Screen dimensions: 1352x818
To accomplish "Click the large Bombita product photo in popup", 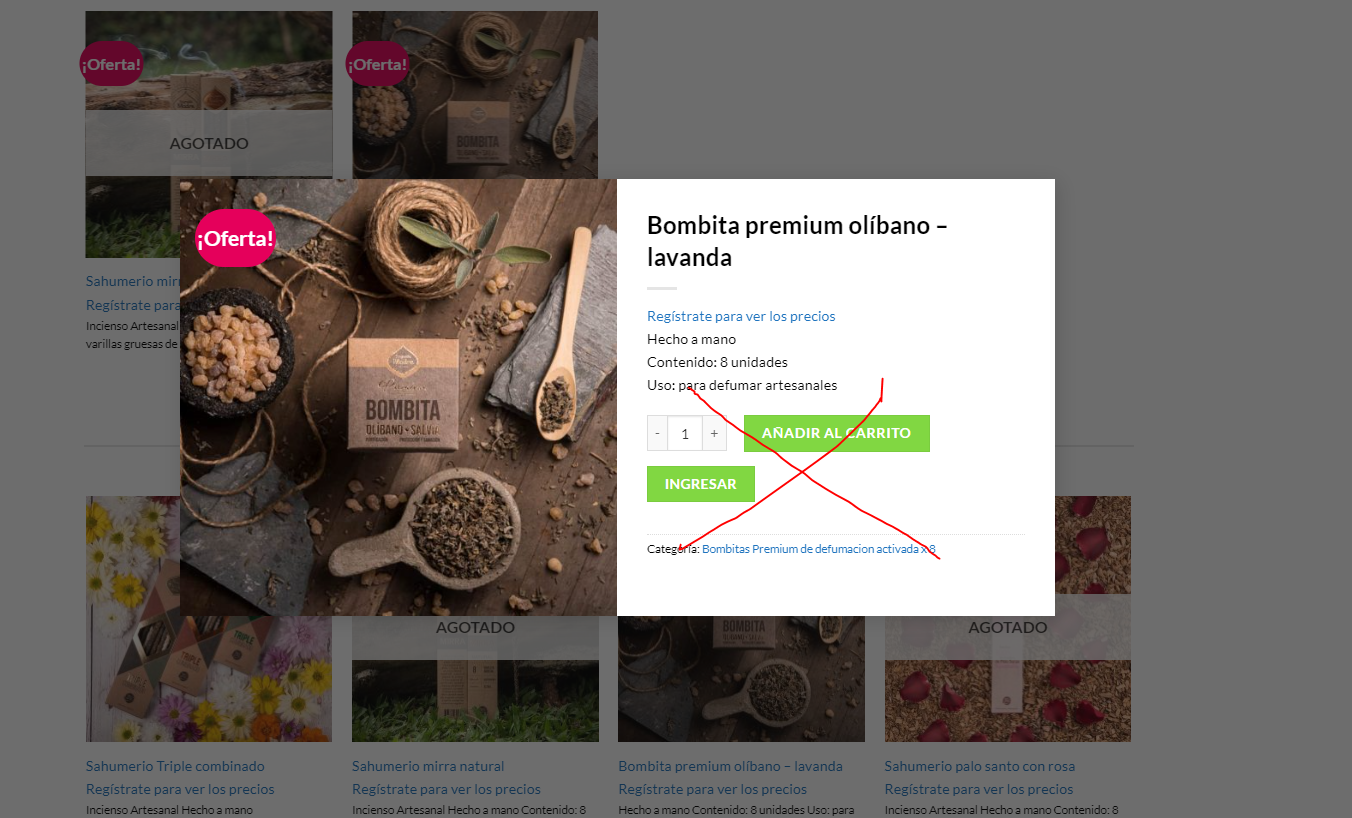I will [398, 397].
